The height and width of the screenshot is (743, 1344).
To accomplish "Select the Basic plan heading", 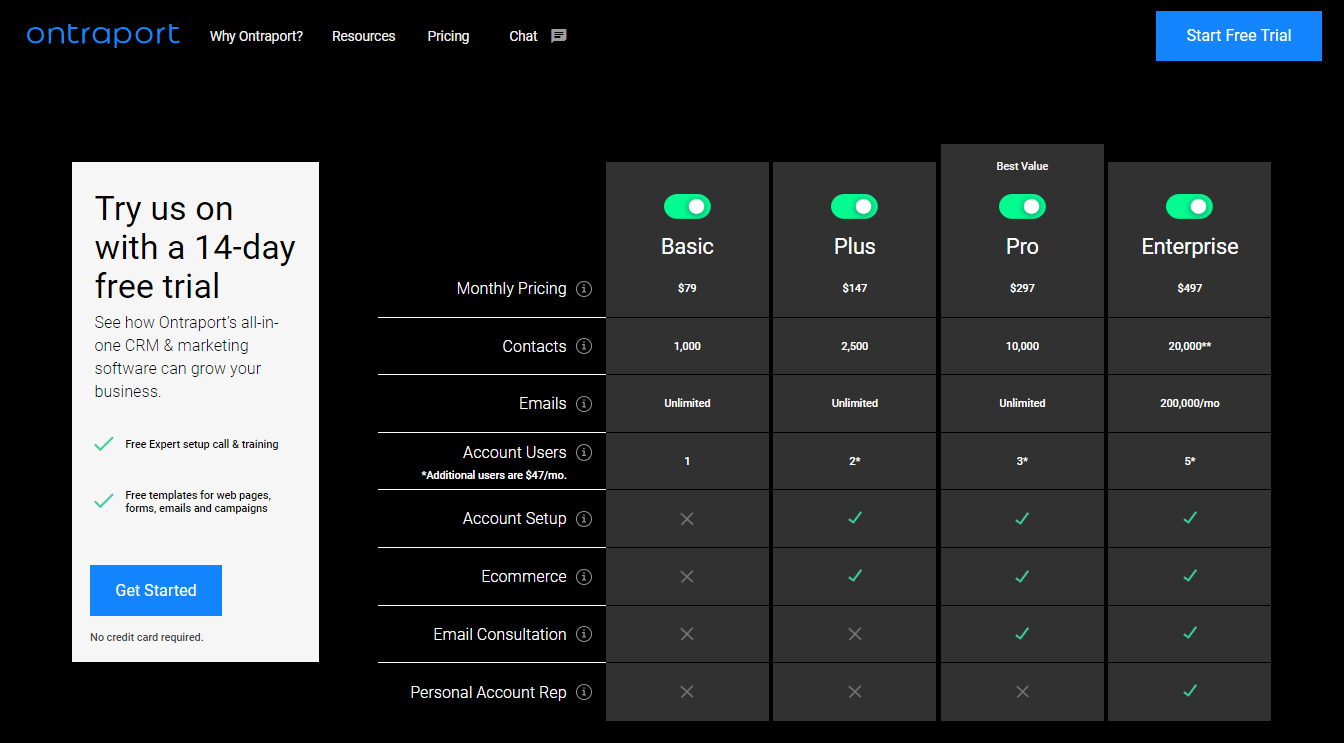I will [687, 247].
